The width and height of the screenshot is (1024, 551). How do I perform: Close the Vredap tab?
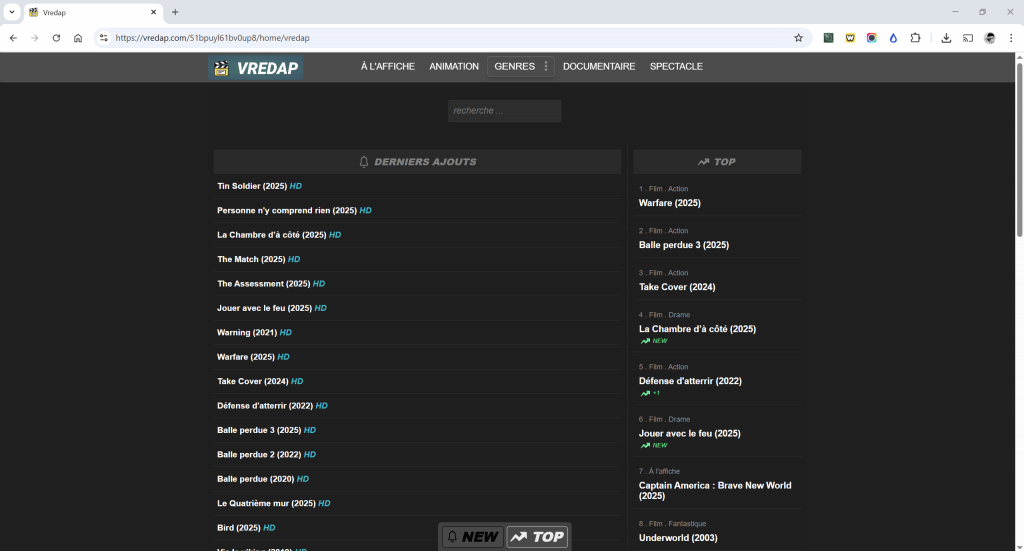click(x=153, y=12)
